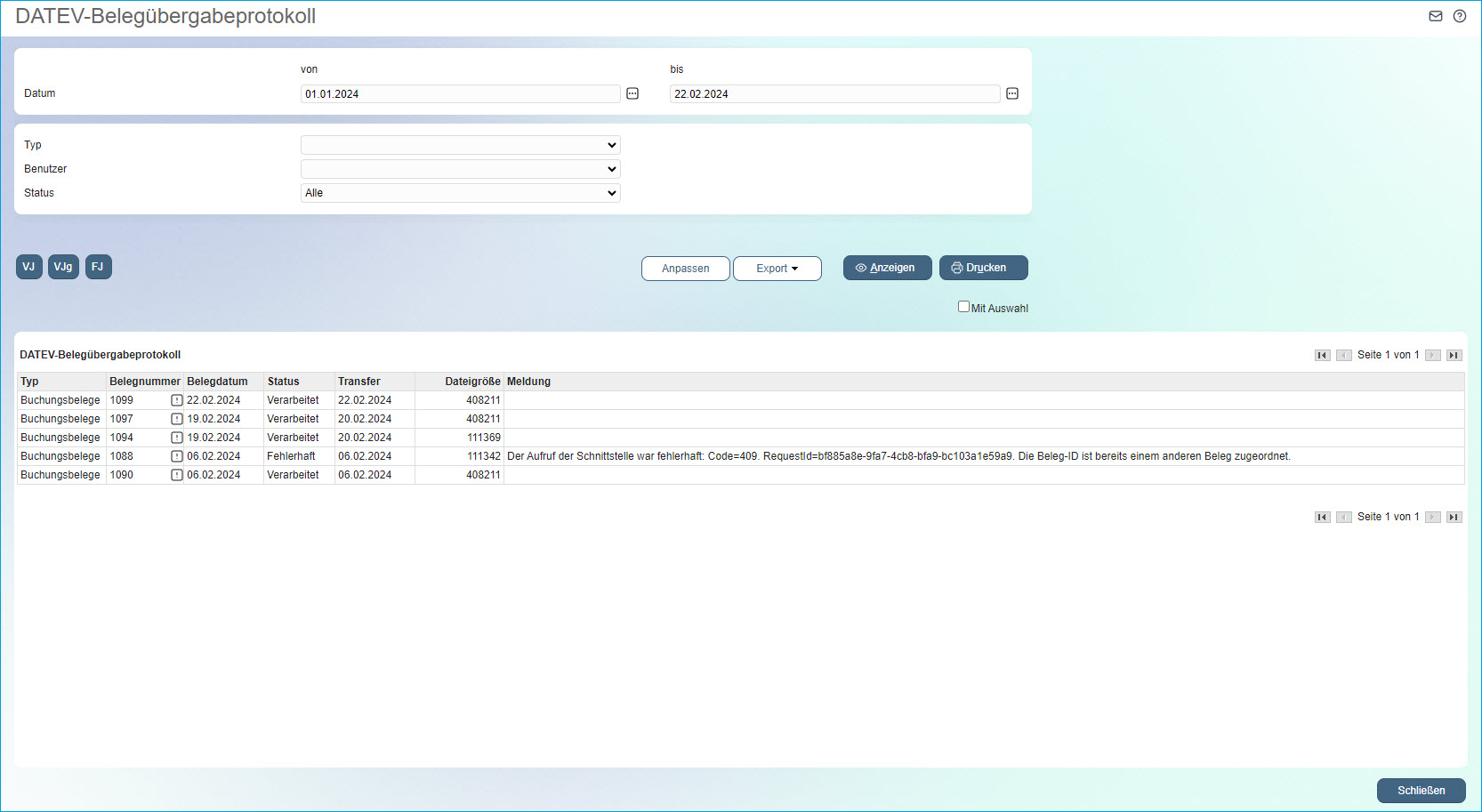Go to last page in top pager
The height and width of the screenshot is (812, 1482).
pos(1454,355)
